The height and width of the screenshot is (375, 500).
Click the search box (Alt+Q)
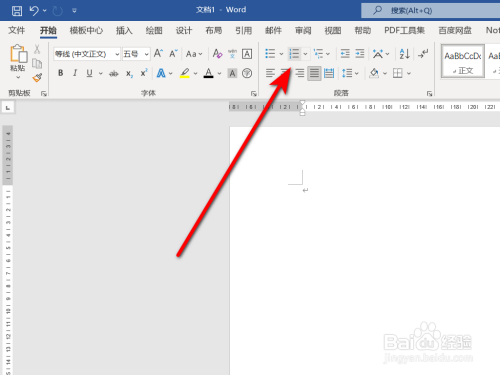[430, 10]
